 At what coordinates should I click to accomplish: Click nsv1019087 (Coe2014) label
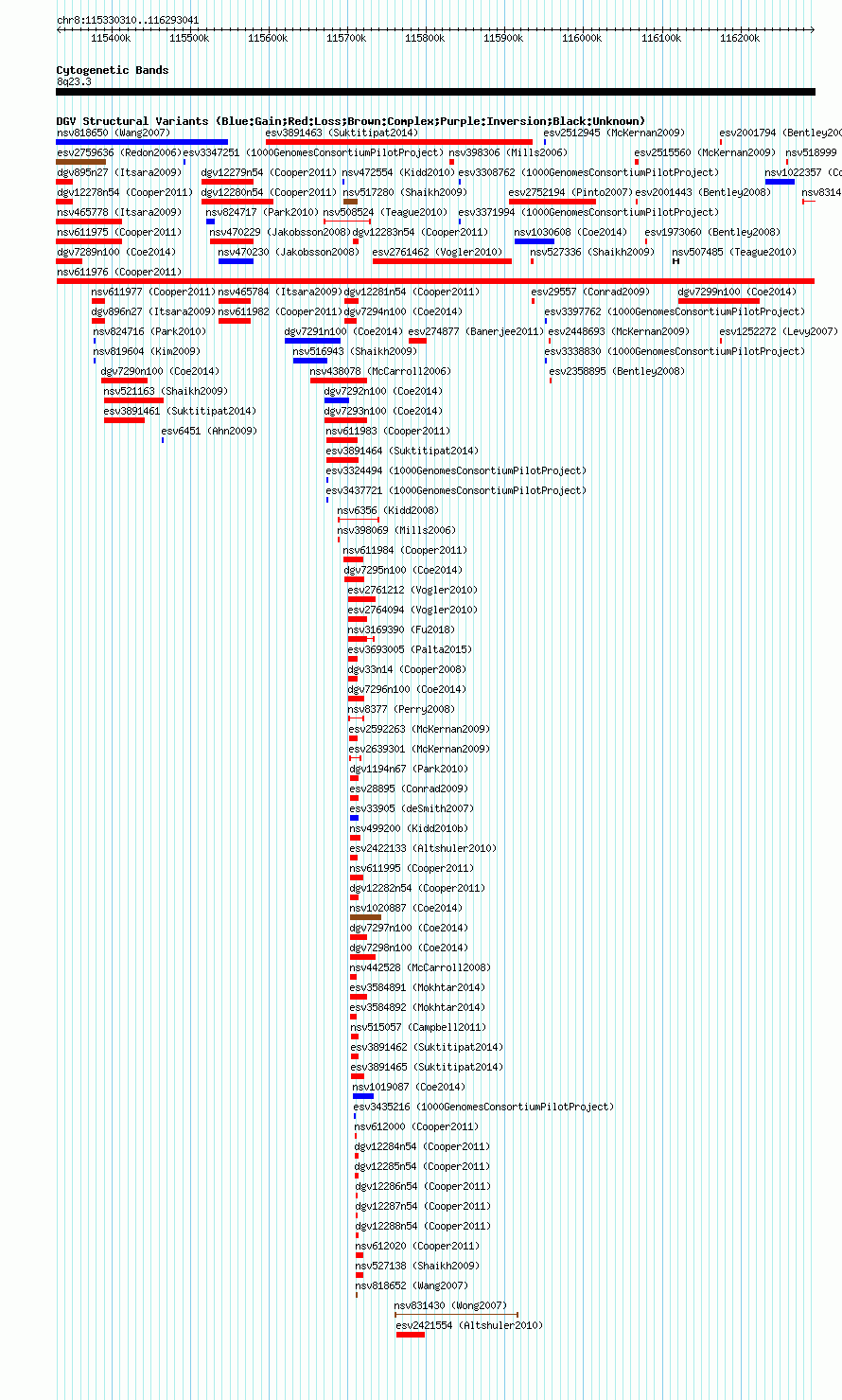pos(410,1087)
